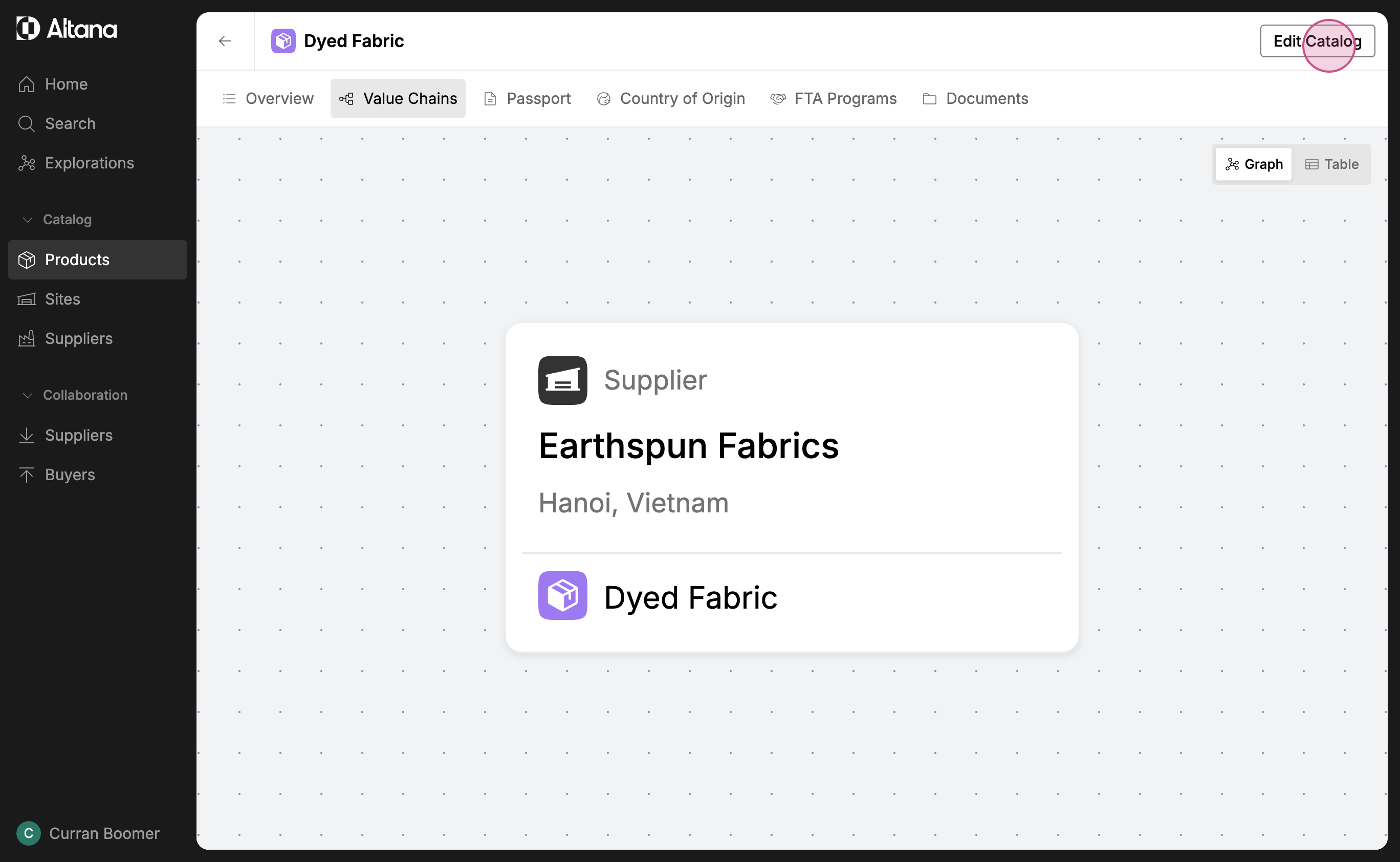Switch to Graph view
The height and width of the screenshot is (862, 1400).
(1254, 164)
